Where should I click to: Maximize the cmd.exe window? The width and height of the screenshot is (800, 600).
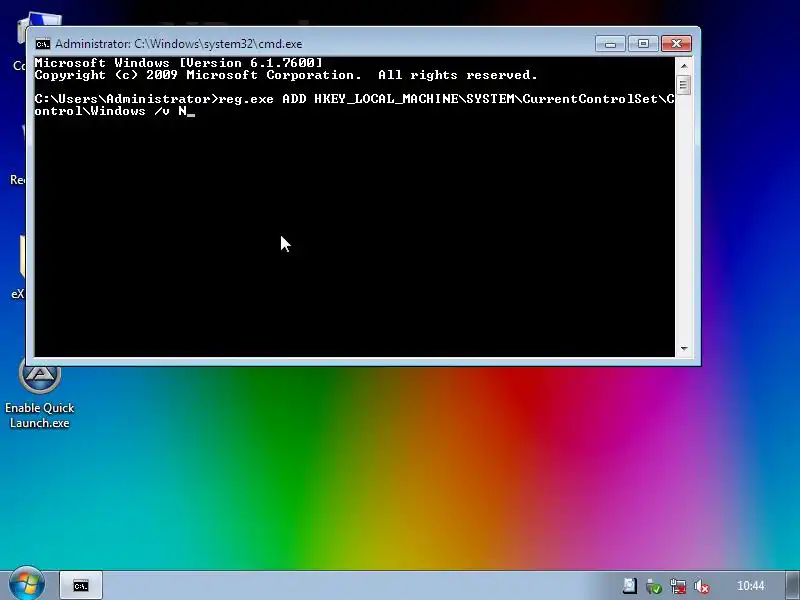pos(643,44)
